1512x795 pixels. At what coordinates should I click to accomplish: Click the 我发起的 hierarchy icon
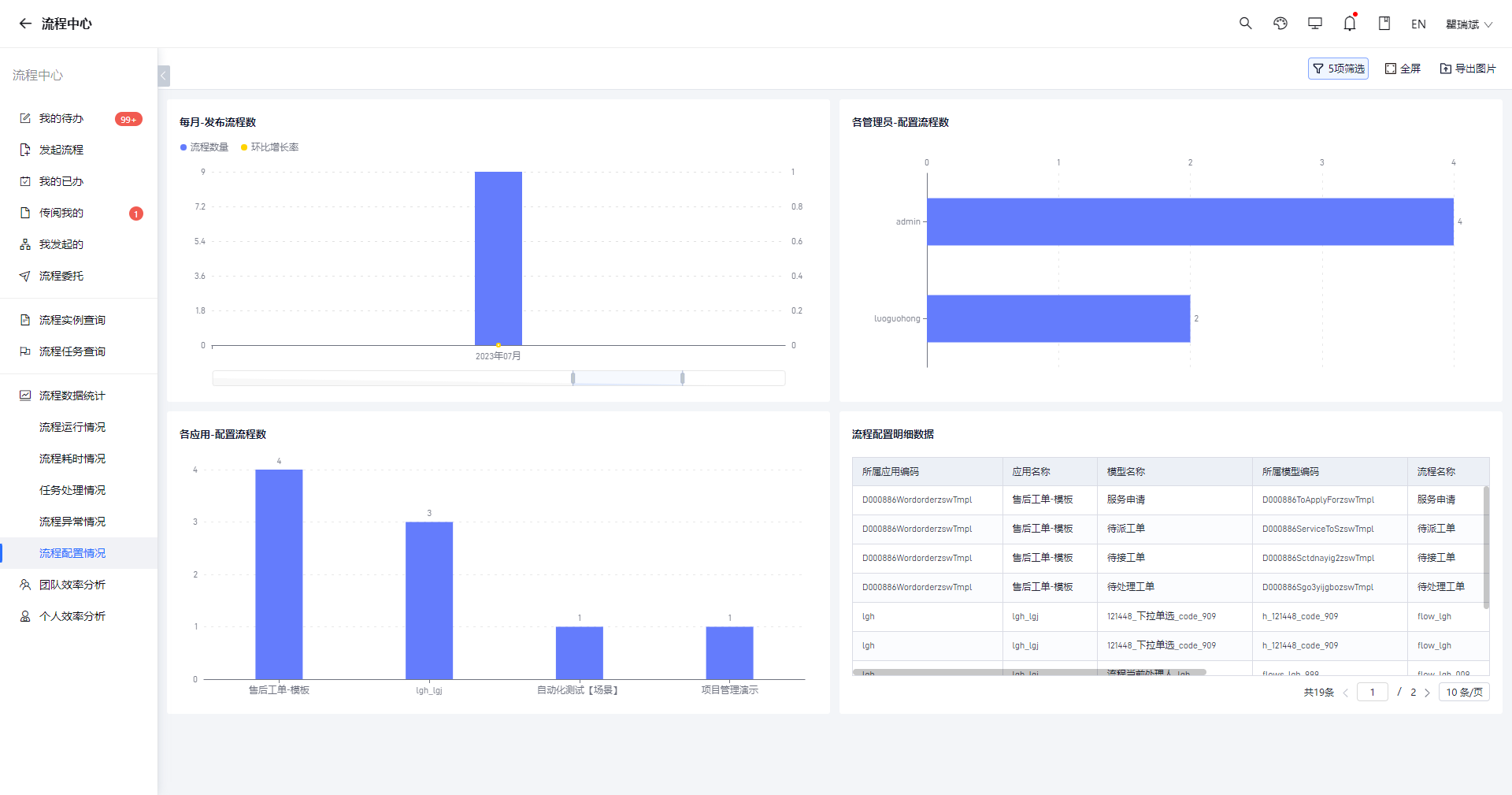point(25,244)
